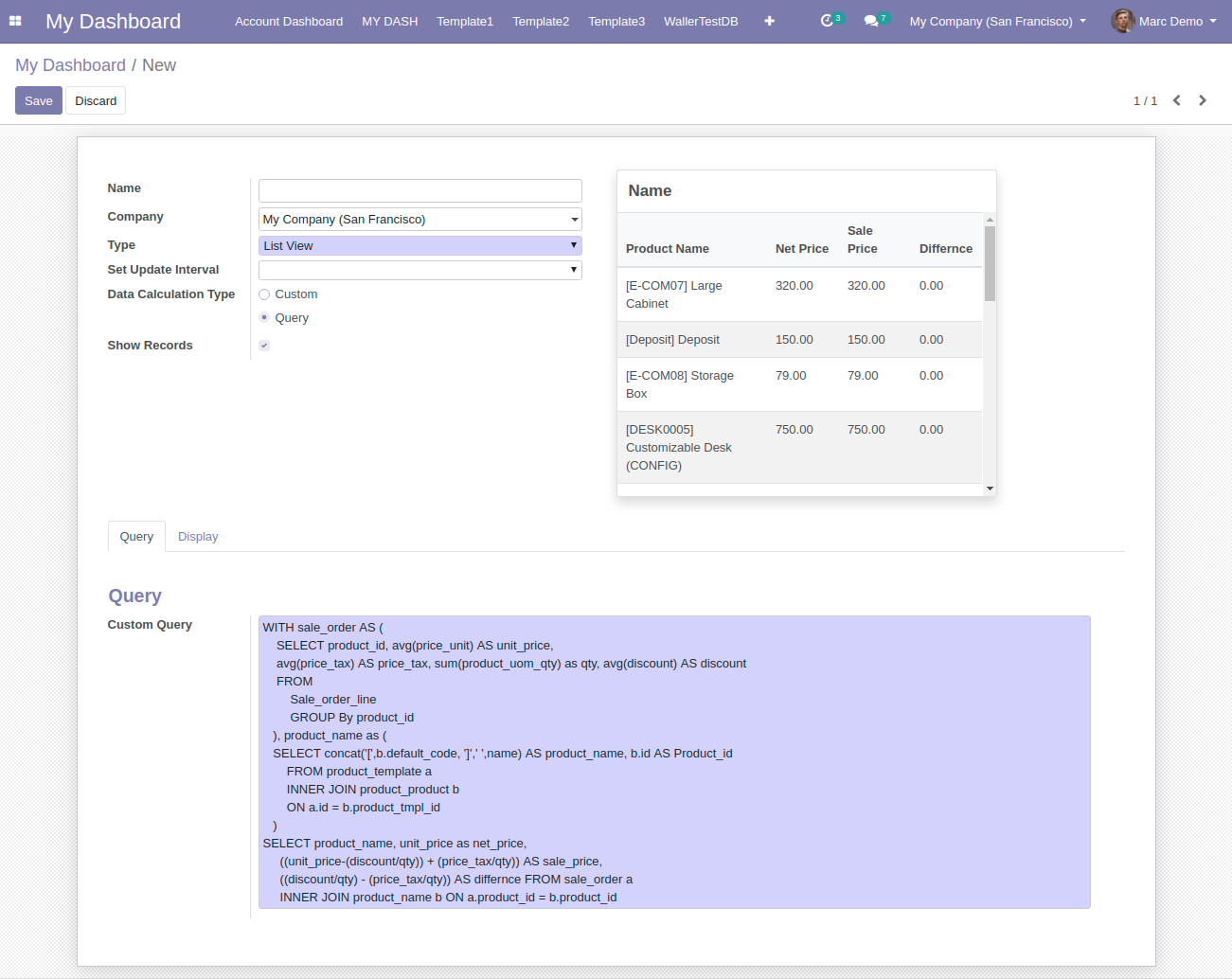
Task: Toggle the Show Records checkbox
Action: coord(264,346)
